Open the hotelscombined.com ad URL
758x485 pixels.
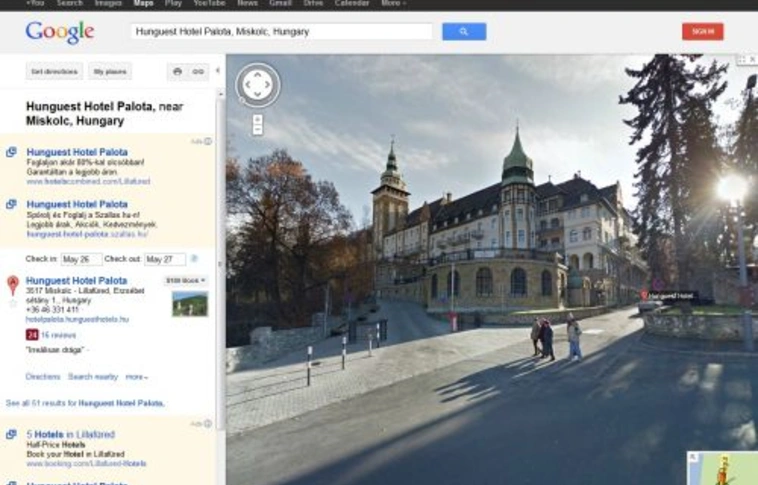tap(88, 181)
